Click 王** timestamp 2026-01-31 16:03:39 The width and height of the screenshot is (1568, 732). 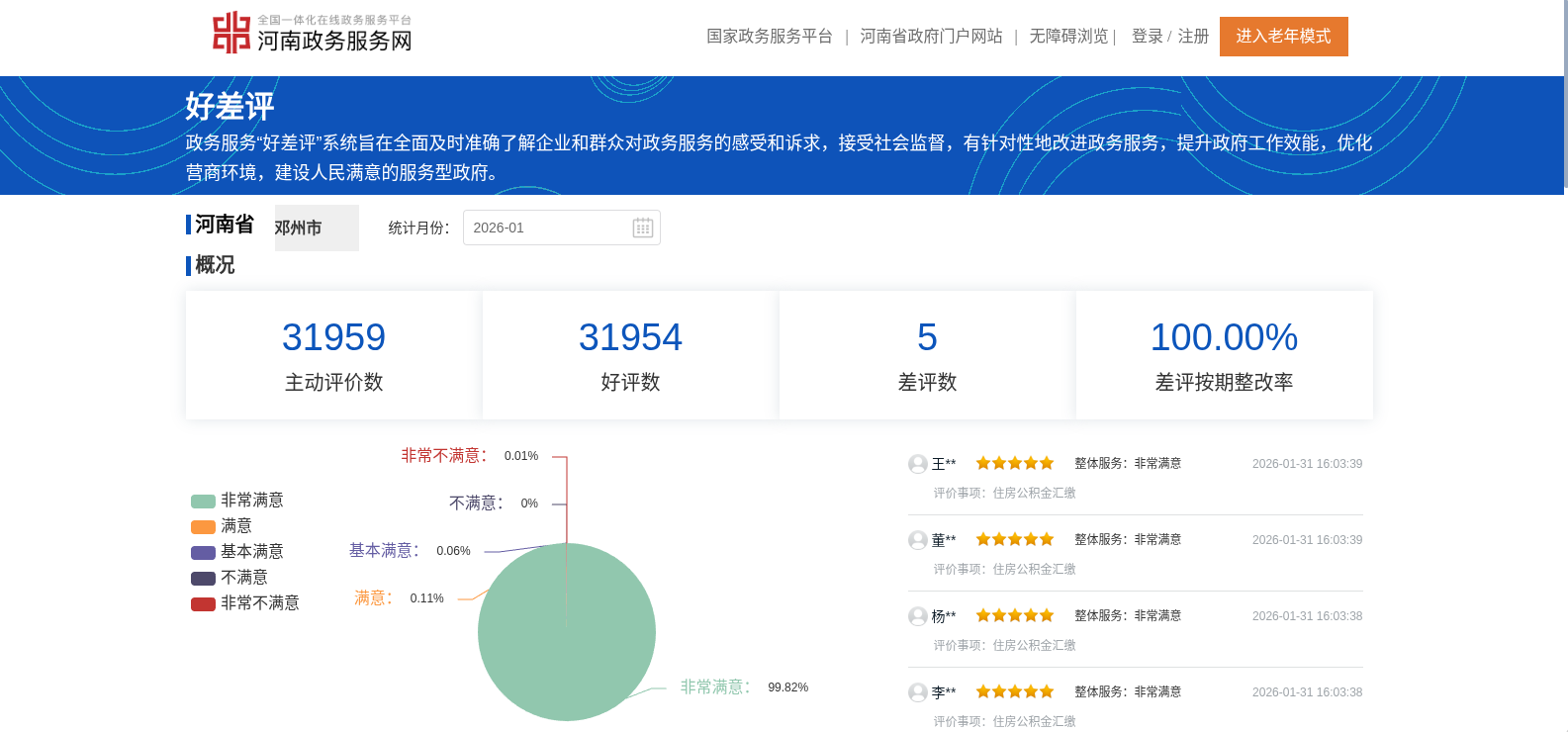point(1307,464)
